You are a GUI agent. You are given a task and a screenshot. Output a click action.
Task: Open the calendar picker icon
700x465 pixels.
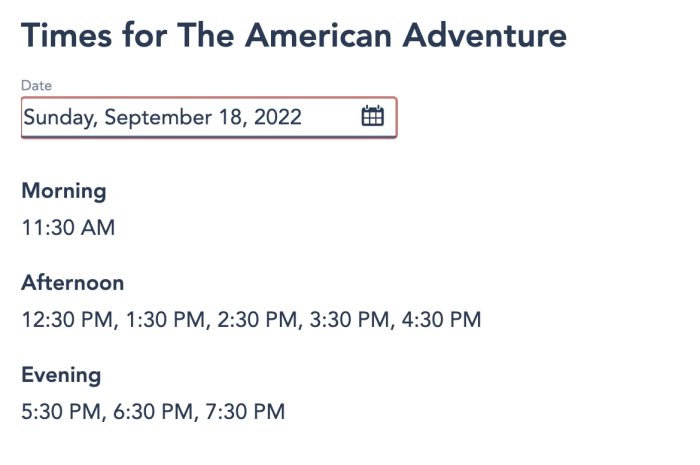[x=372, y=116]
